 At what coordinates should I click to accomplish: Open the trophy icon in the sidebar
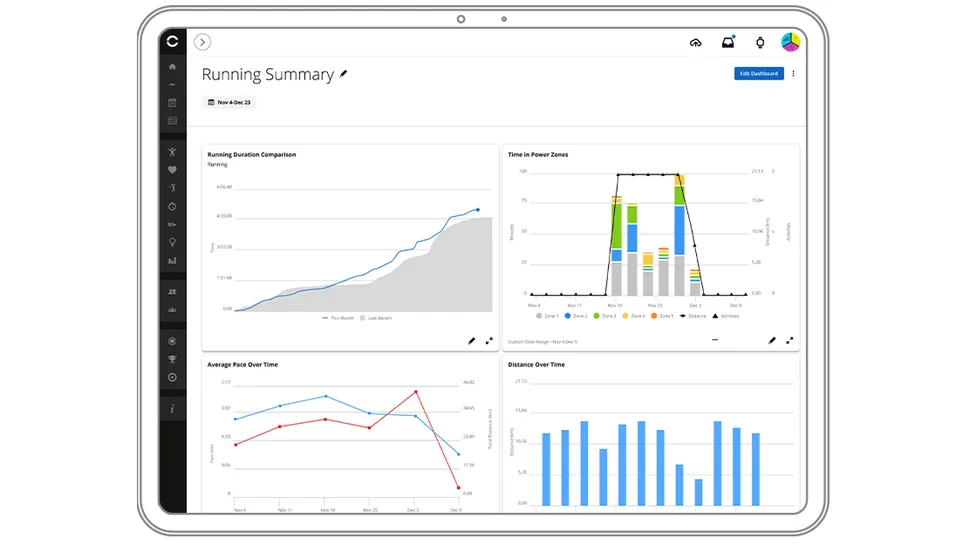click(x=172, y=359)
